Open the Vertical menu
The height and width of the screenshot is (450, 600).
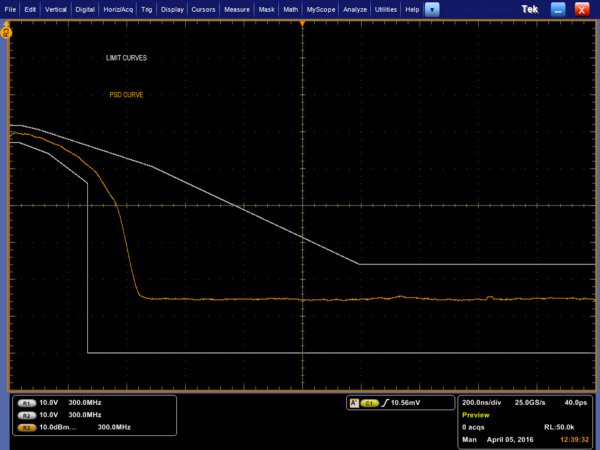(56, 10)
